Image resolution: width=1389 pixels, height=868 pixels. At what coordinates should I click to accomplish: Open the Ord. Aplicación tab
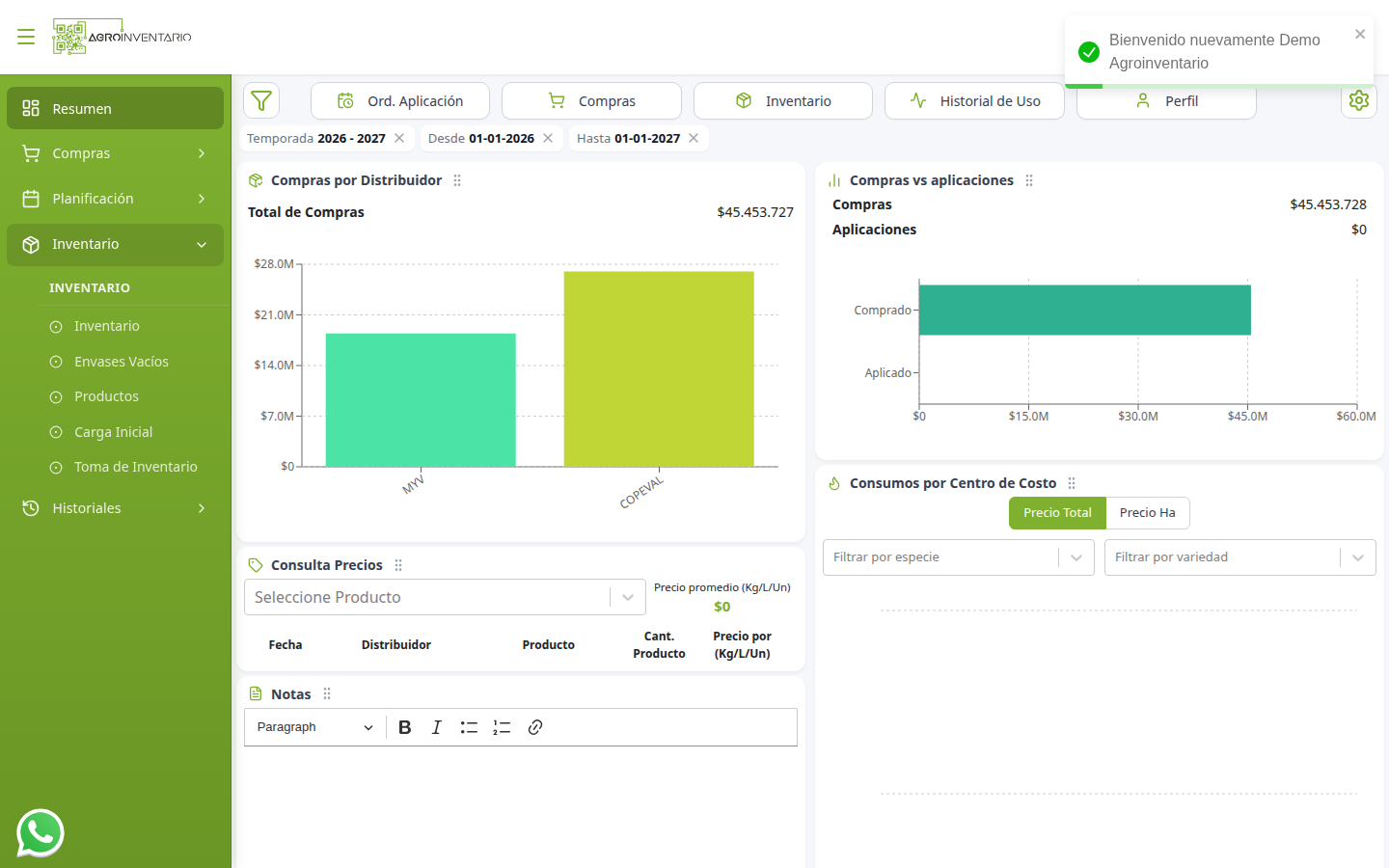400,101
